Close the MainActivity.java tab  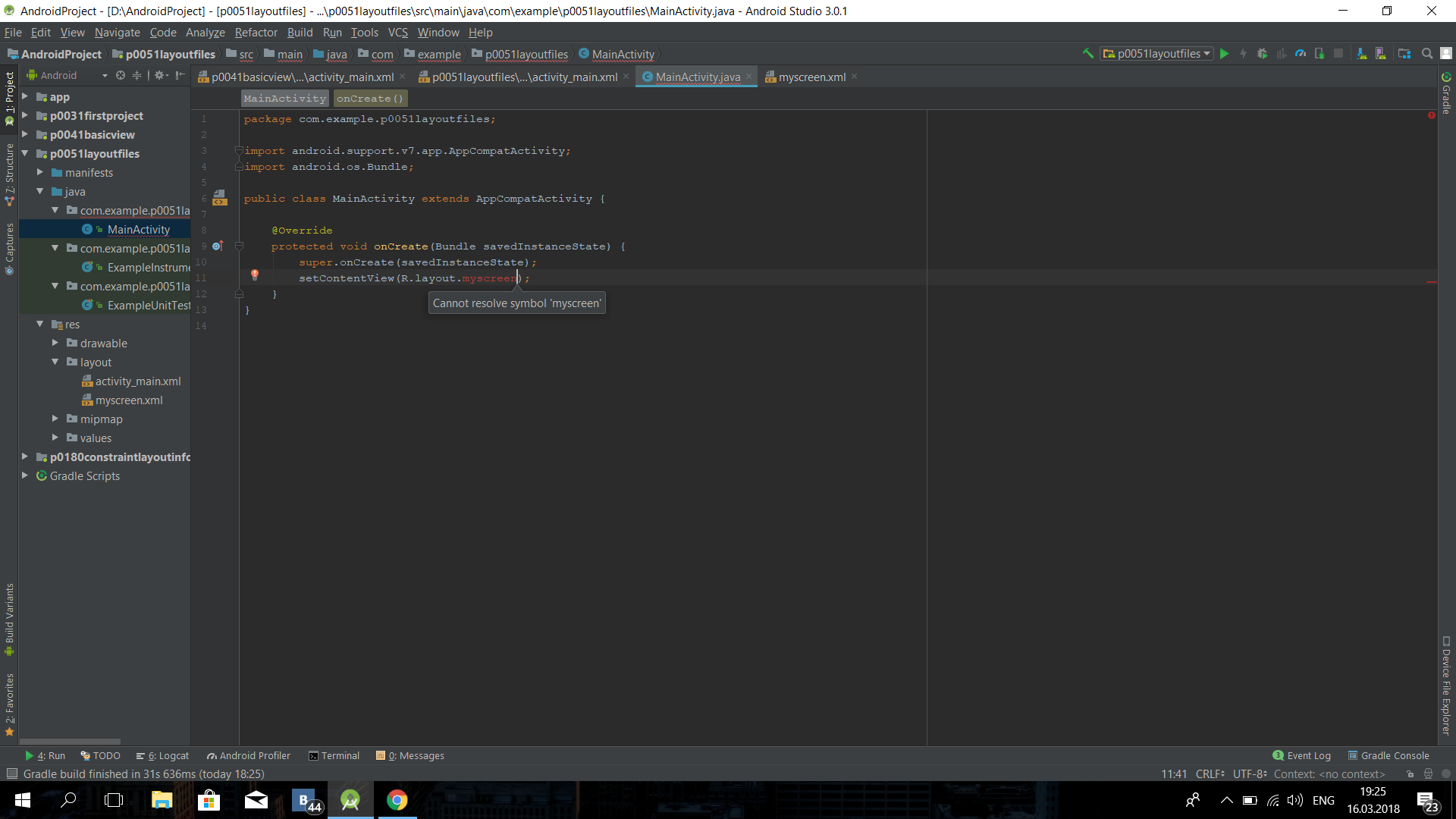(748, 77)
